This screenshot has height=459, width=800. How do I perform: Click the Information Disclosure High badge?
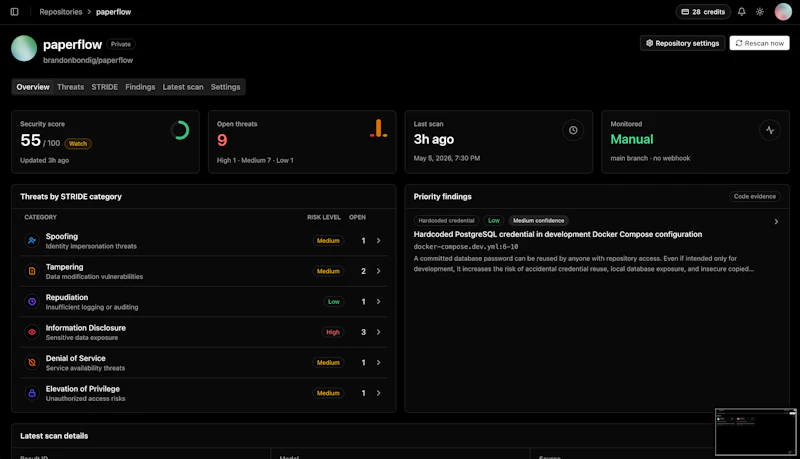[x=333, y=333]
